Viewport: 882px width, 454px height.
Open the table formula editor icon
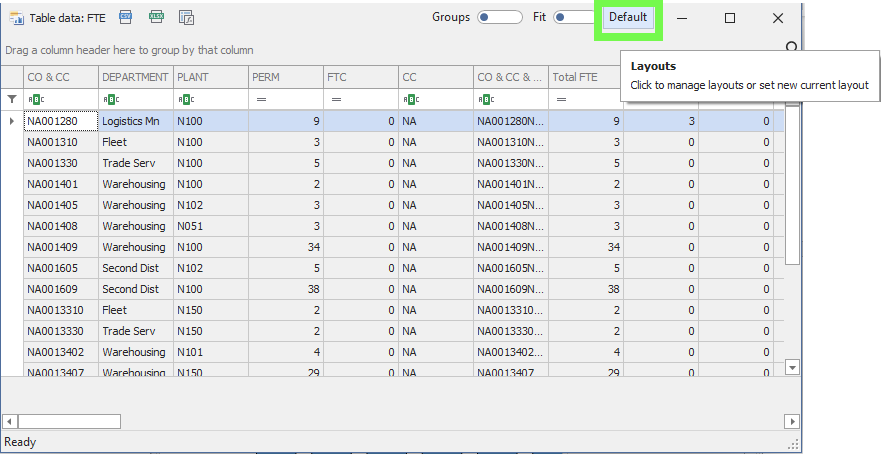[186, 18]
